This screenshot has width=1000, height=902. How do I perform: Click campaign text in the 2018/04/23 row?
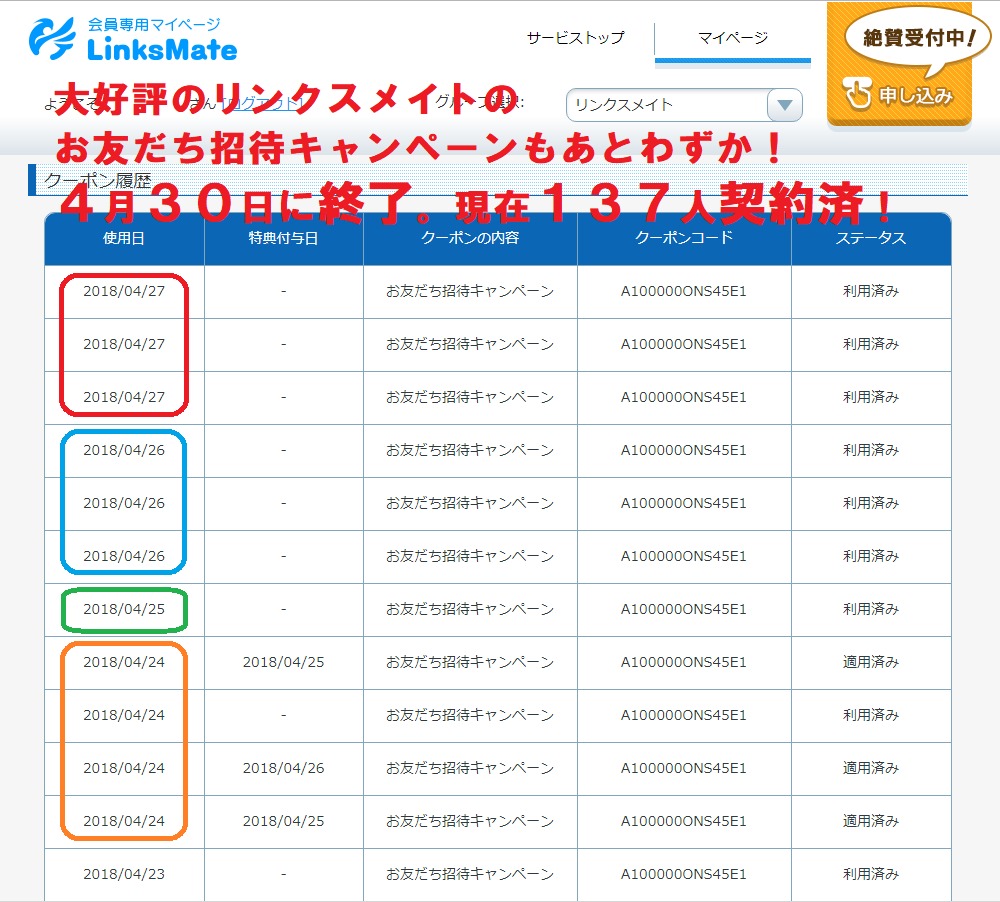470,874
